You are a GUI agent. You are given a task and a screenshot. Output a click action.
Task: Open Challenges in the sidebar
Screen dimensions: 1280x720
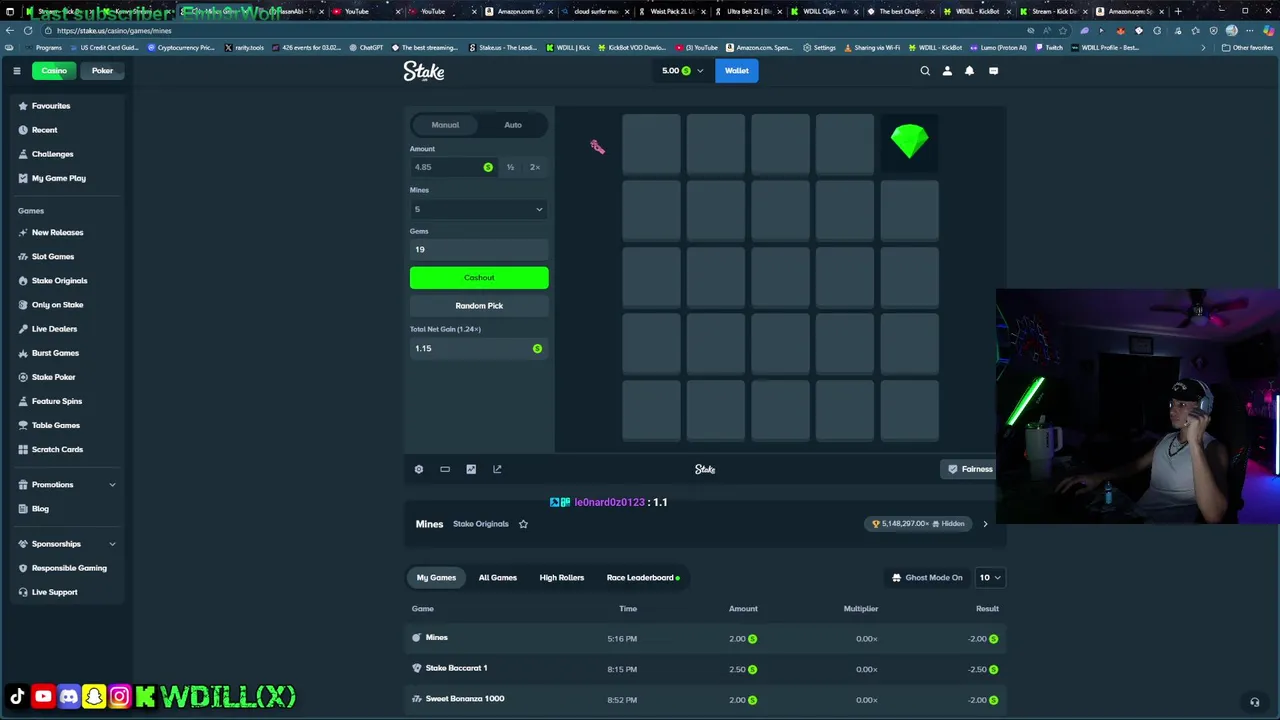[x=52, y=154]
